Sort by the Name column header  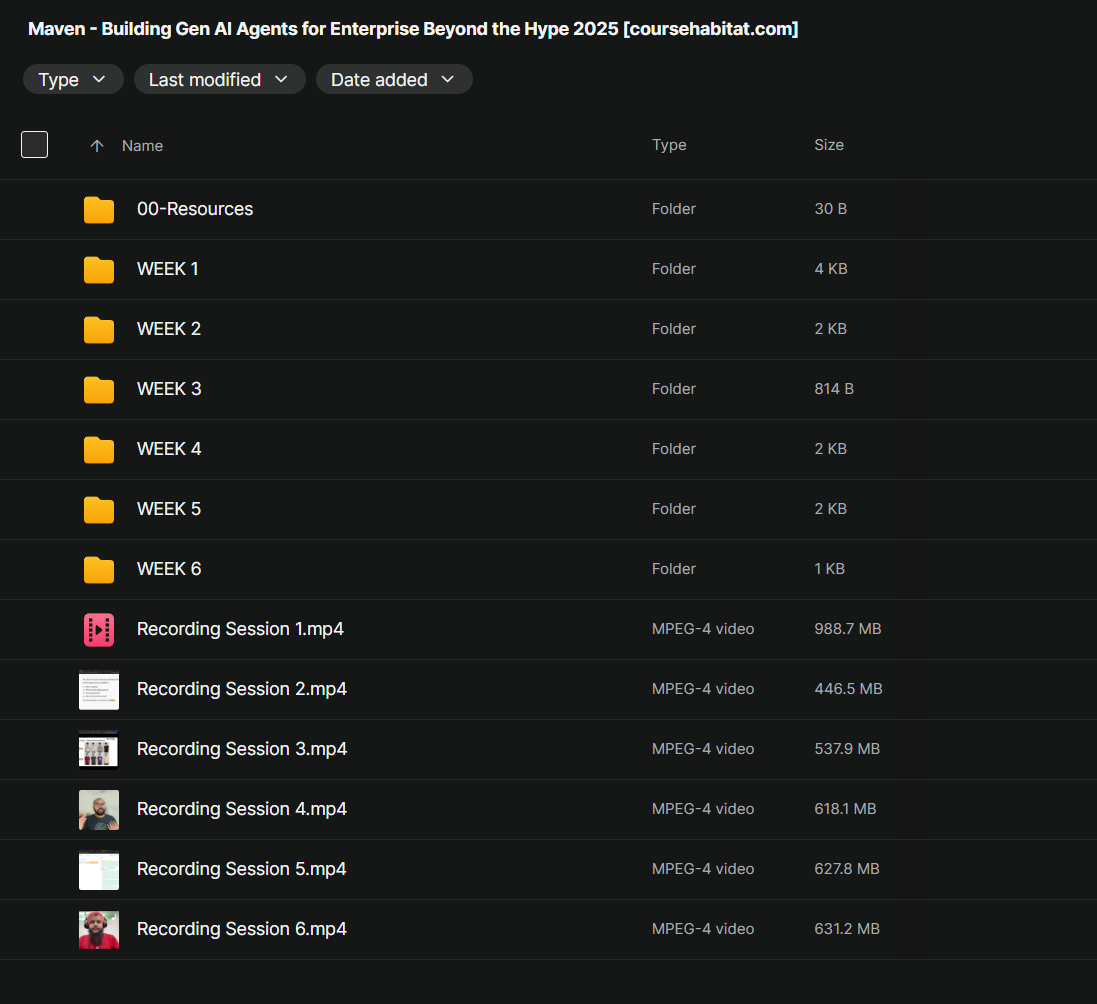[x=142, y=146]
